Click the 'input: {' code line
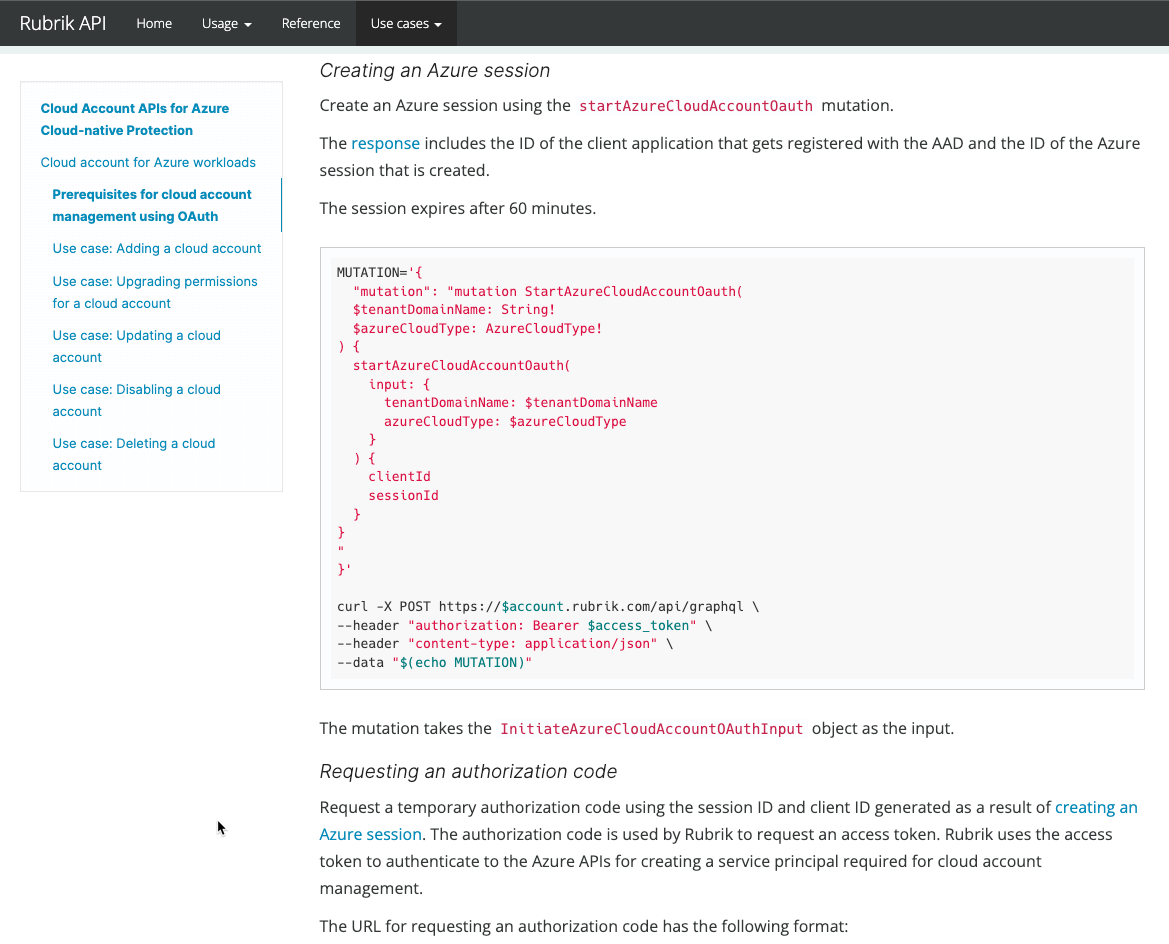The image size is (1169, 944). pos(400,384)
